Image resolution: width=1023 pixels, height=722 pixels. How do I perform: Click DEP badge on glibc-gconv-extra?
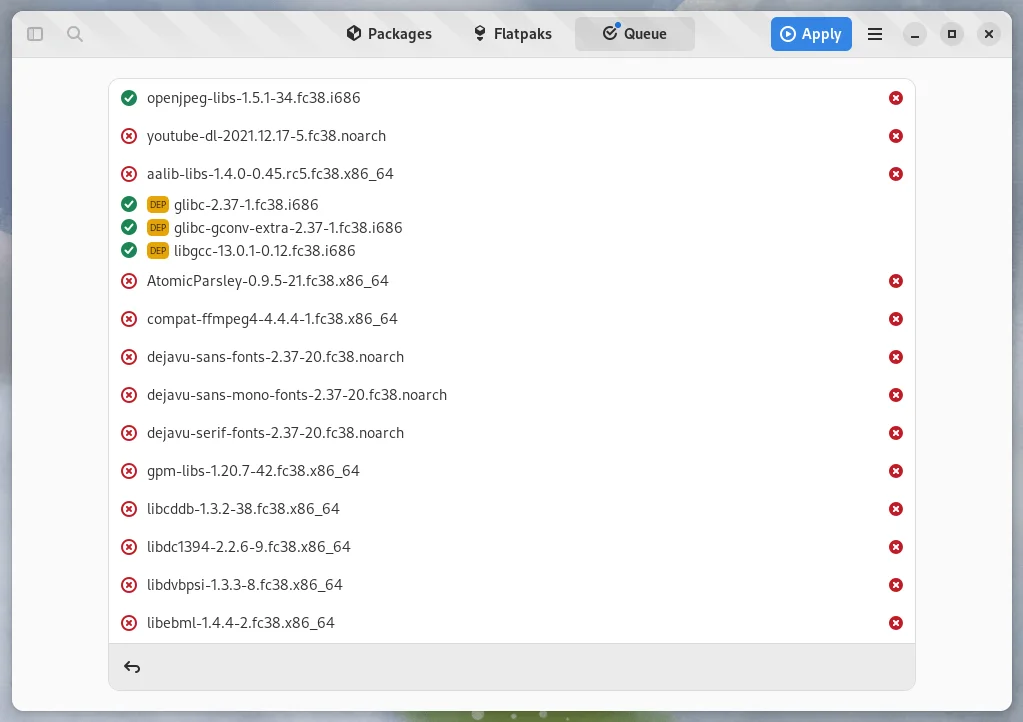(x=158, y=228)
